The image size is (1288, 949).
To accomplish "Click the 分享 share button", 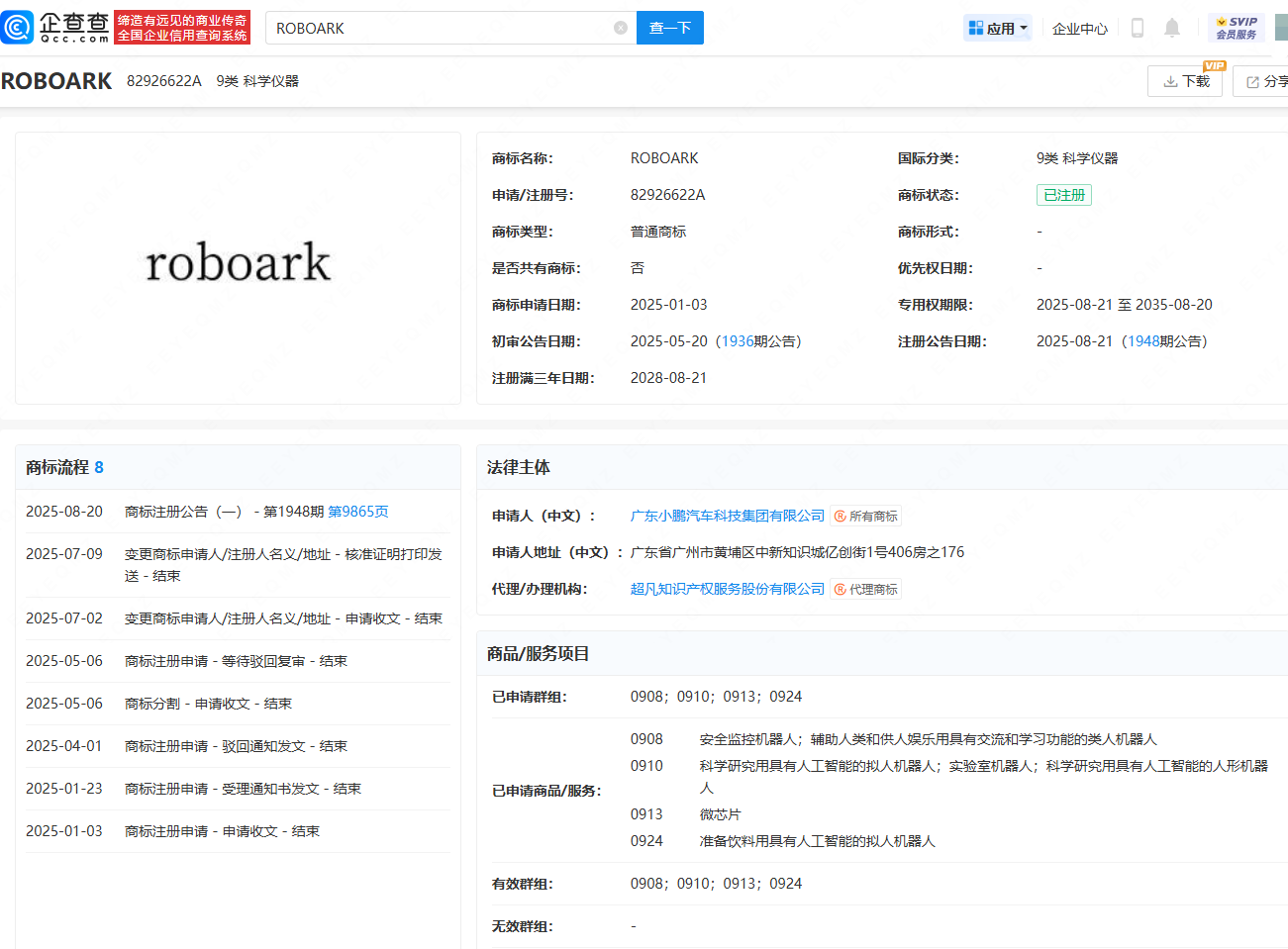I will point(1262,81).
